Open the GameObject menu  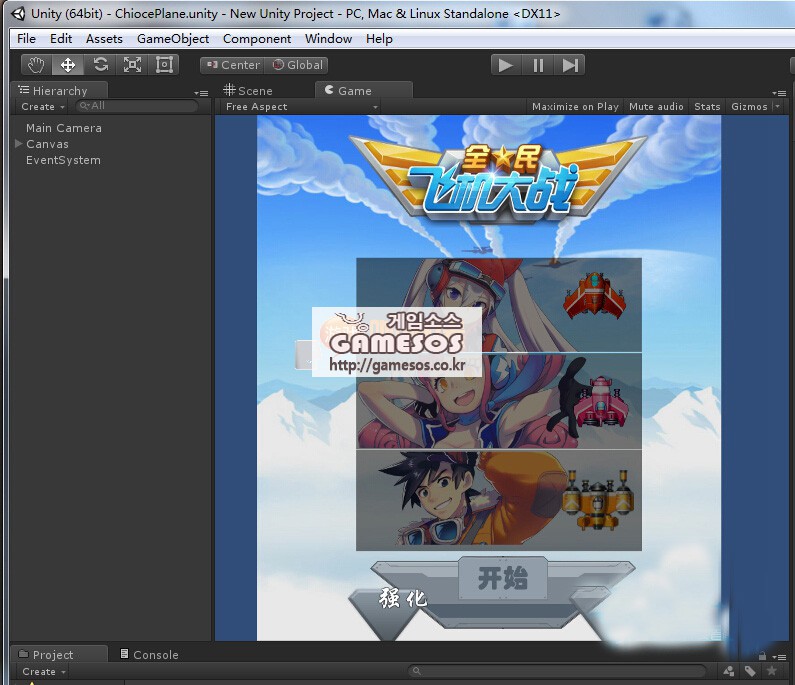point(173,39)
